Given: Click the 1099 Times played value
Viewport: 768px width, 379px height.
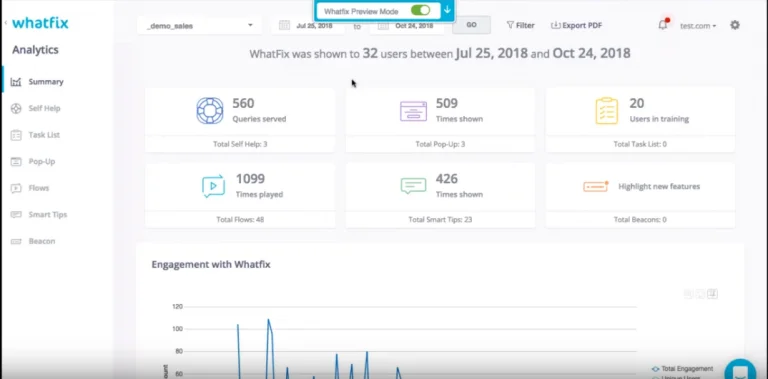Looking at the screenshot, I should click(x=250, y=179).
